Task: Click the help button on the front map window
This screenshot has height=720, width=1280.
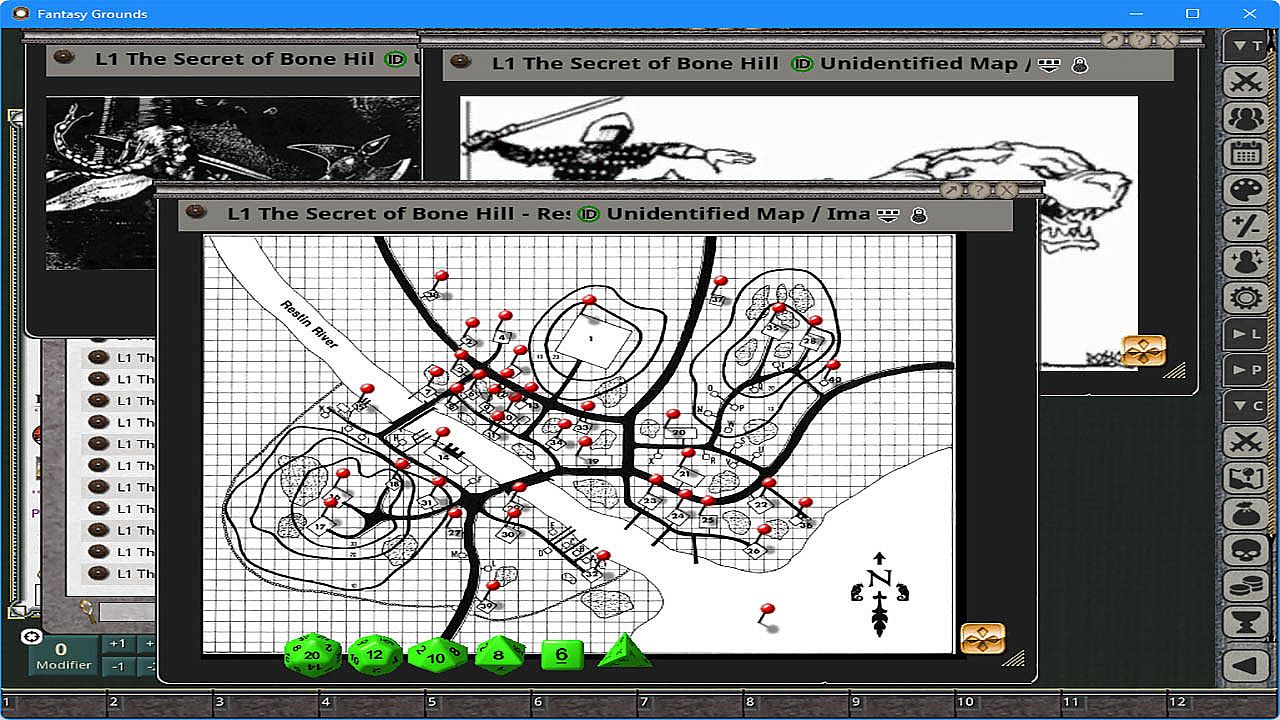Action: (978, 190)
